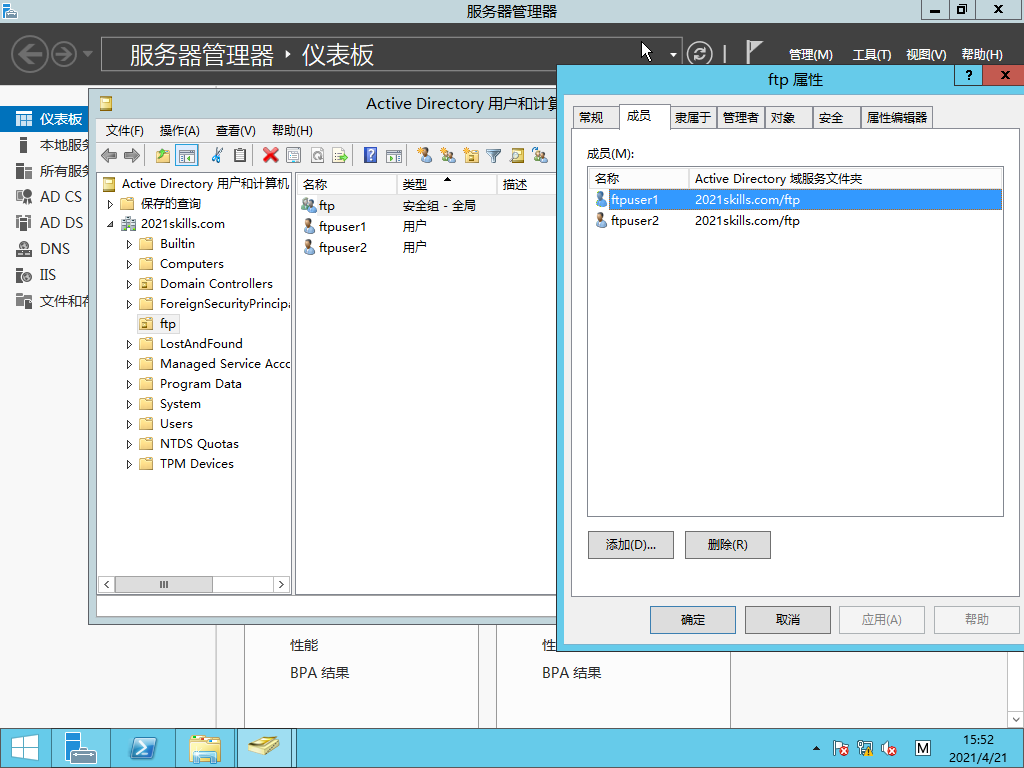1024x768 pixels.
Task: Open the 操作(A) menu
Action: 180,131
